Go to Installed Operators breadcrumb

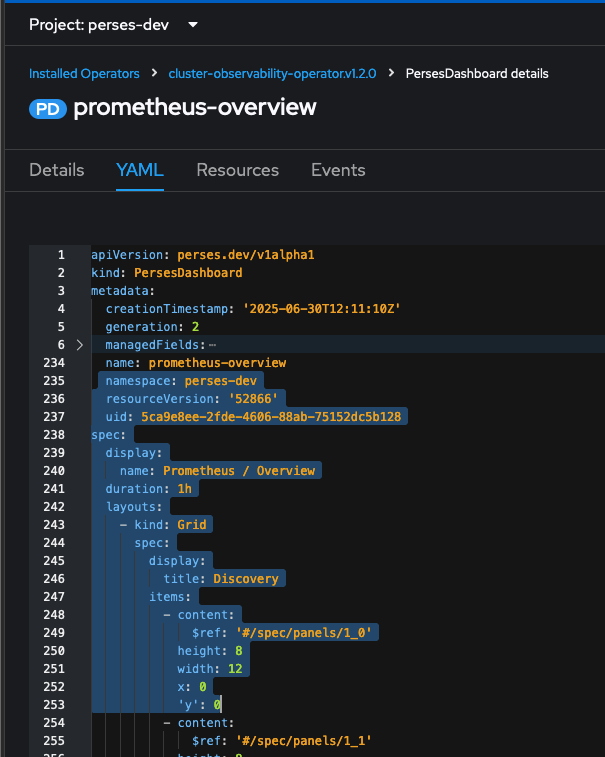point(84,74)
